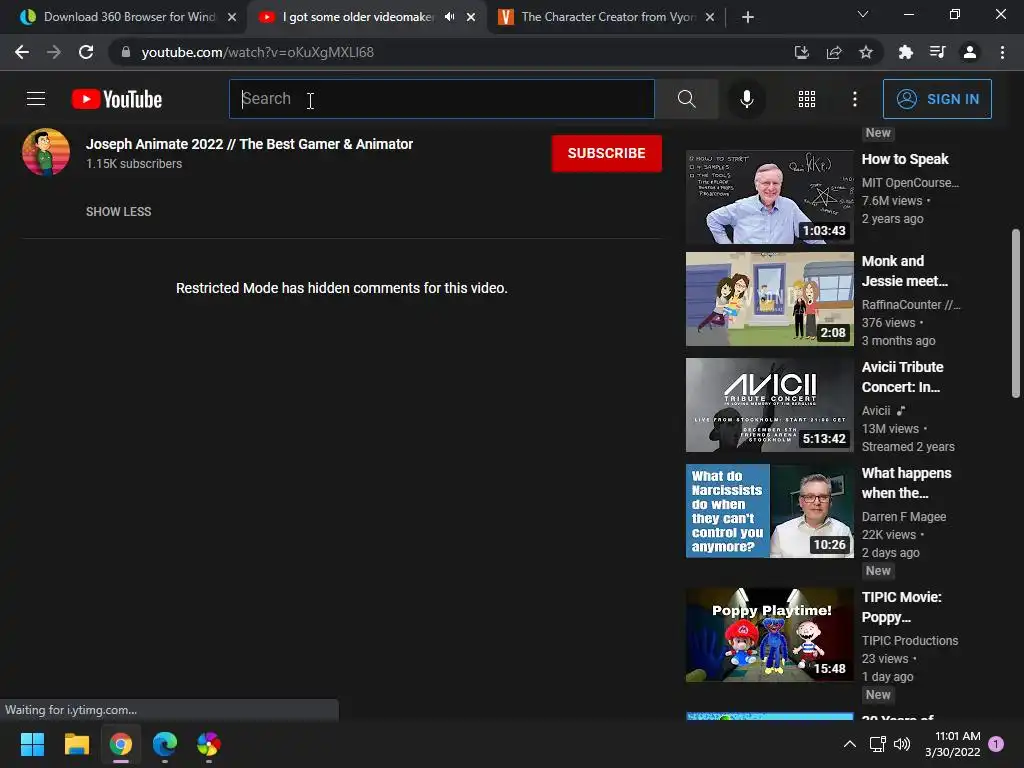Install app icon in address bar
Viewport: 1024px width, 768px height.
tap(801, 52)
